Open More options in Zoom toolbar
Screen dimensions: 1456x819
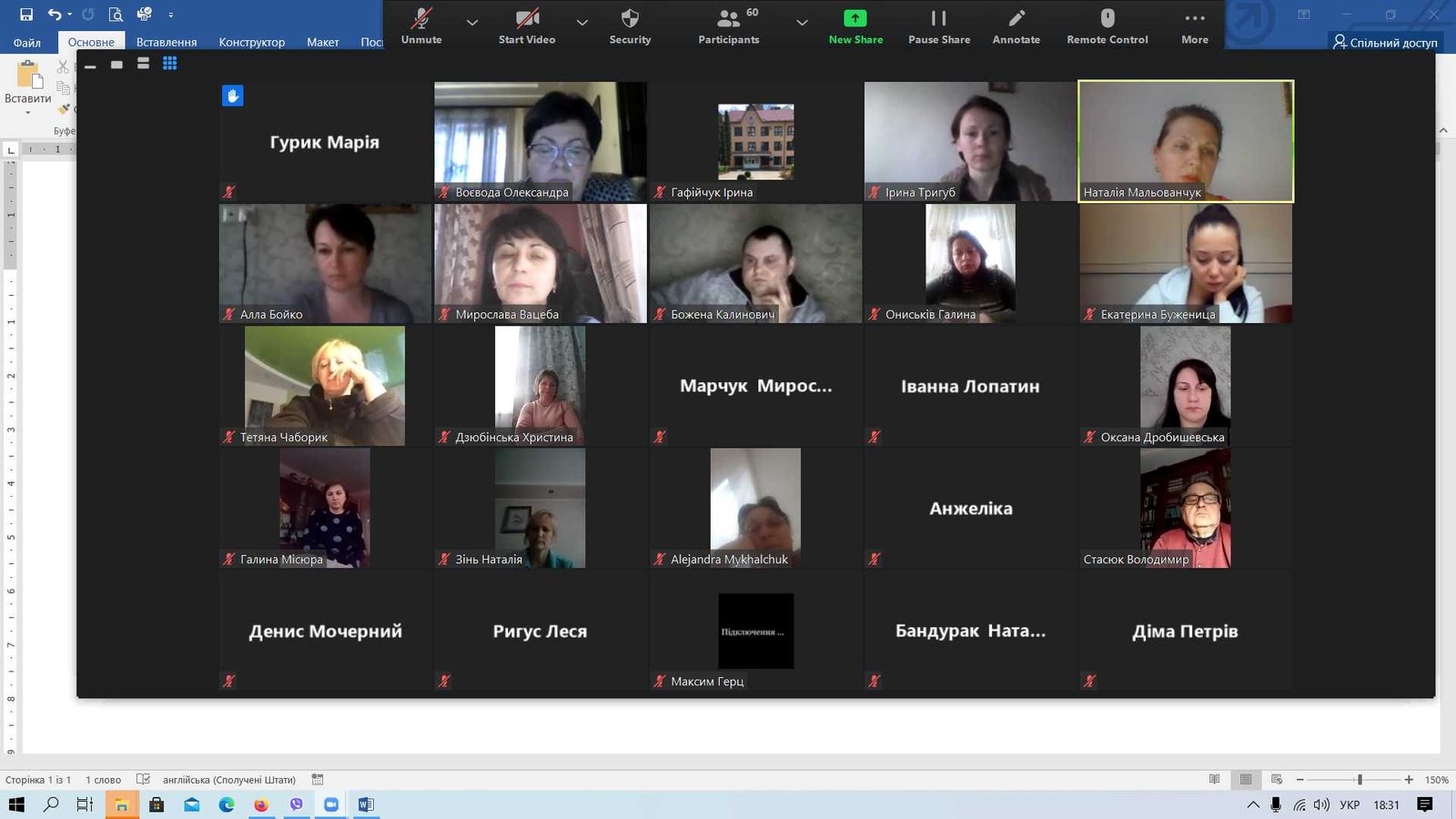(1194, 25)
